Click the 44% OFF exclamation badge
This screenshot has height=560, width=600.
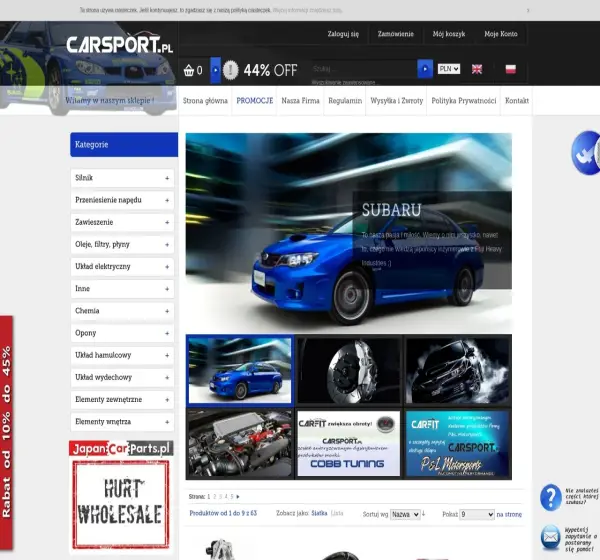pyautogui.click(x=230, y=70)
